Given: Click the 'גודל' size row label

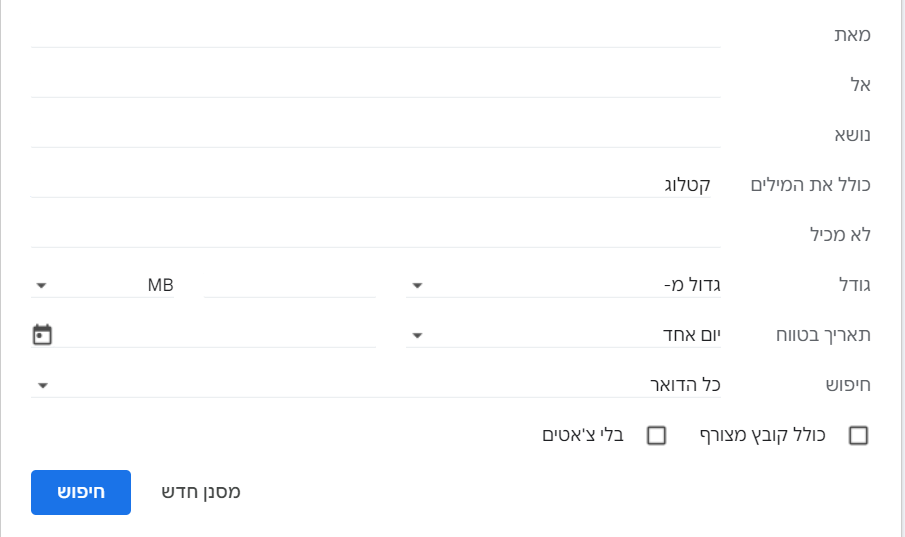Looking at the screenshot, I should click(x=851, y=285).
